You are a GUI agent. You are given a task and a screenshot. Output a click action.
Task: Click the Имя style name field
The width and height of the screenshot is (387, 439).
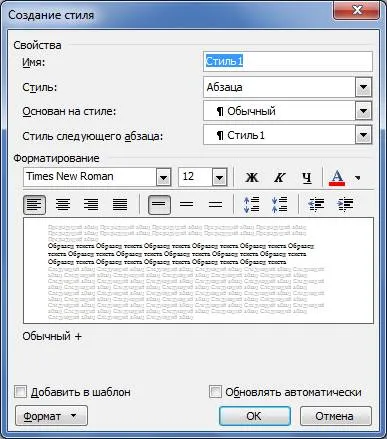(288, 61)
